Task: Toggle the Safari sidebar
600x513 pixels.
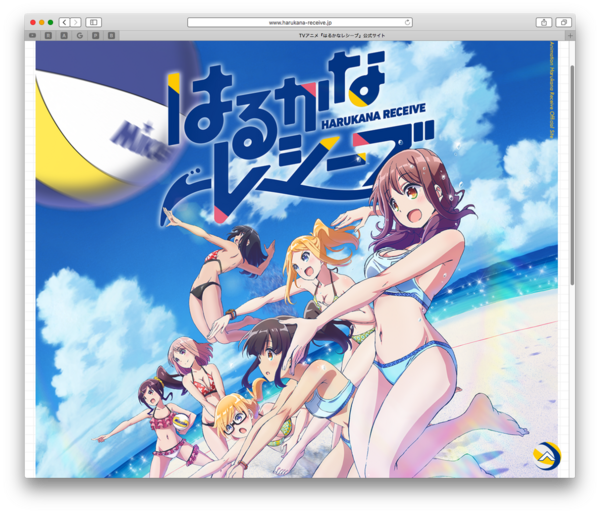Action: point(93,22)
